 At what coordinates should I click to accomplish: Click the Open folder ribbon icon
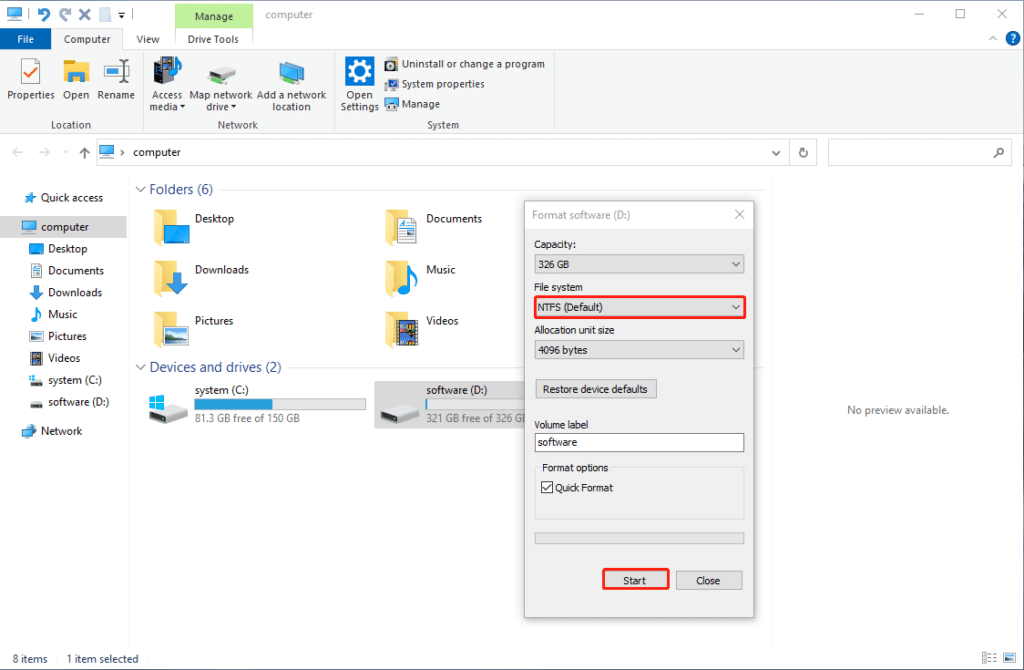[x=76, y=79]
